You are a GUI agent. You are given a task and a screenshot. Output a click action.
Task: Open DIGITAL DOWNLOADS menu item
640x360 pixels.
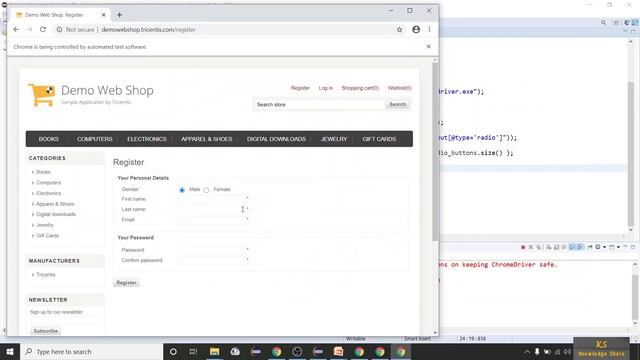tap(276, 139)
